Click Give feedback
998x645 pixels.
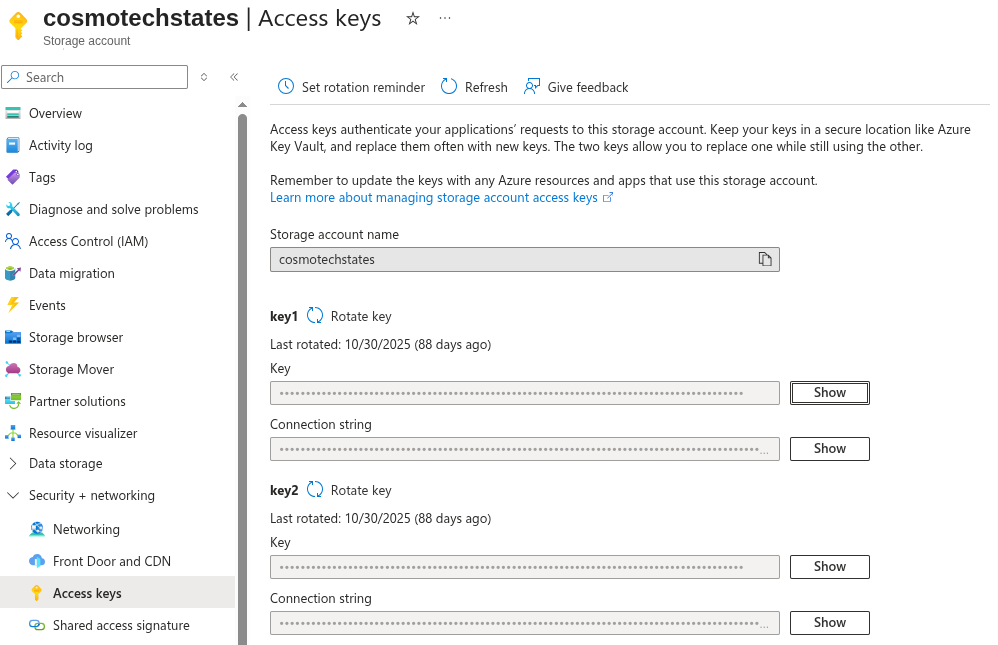point(576,87)
